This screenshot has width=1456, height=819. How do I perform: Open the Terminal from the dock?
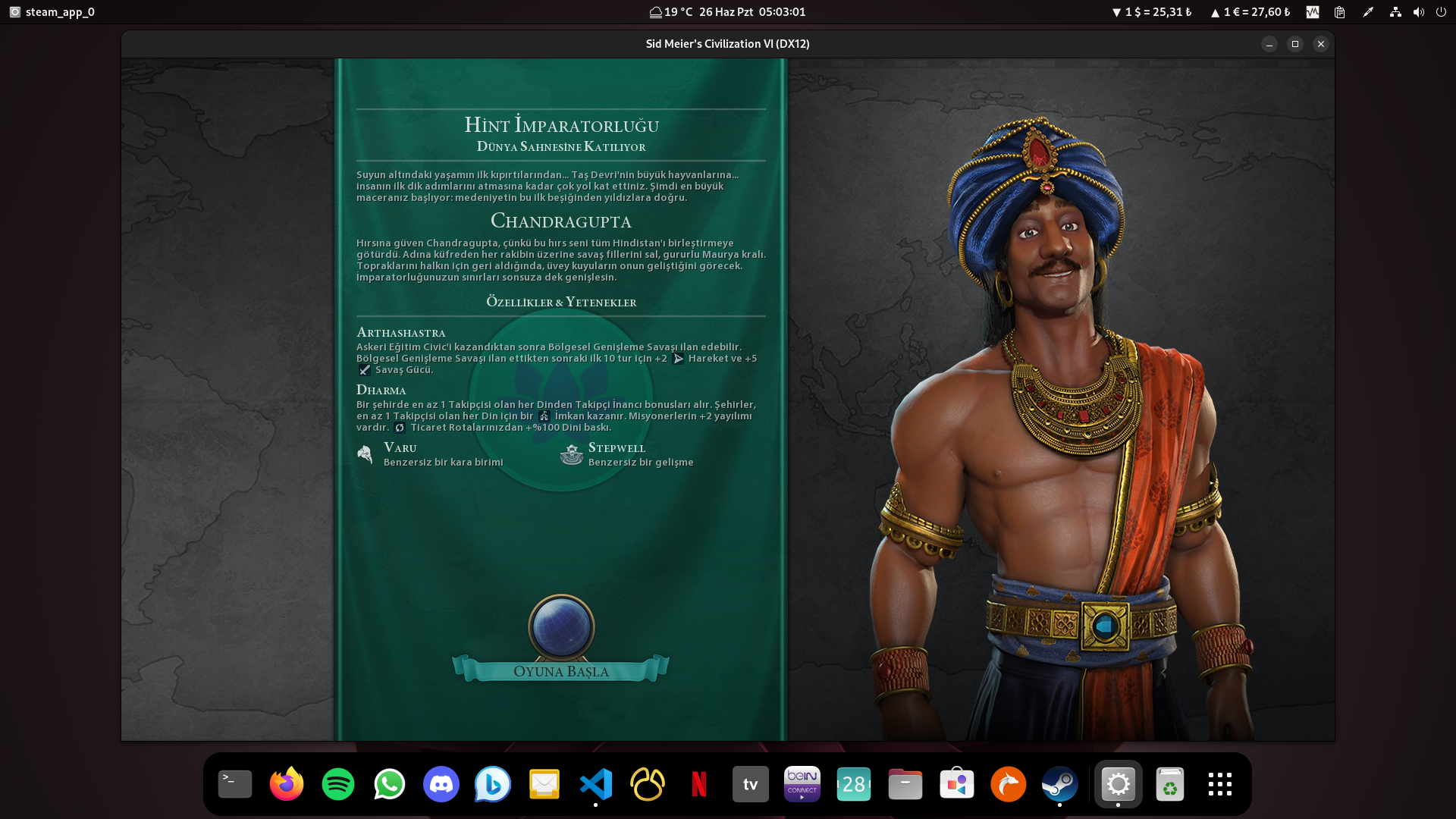coord(235,784)
